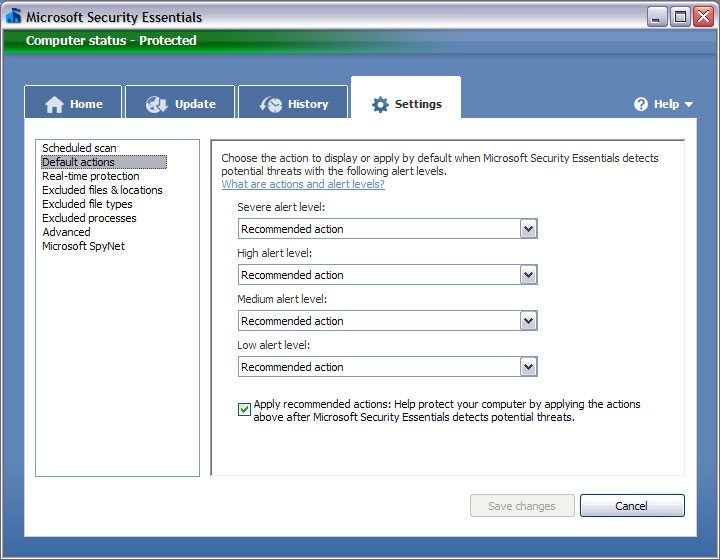Click the Help question mark icon
This screenshot has height=560, width=720.
pyautogui.click(x=641, y=104)
